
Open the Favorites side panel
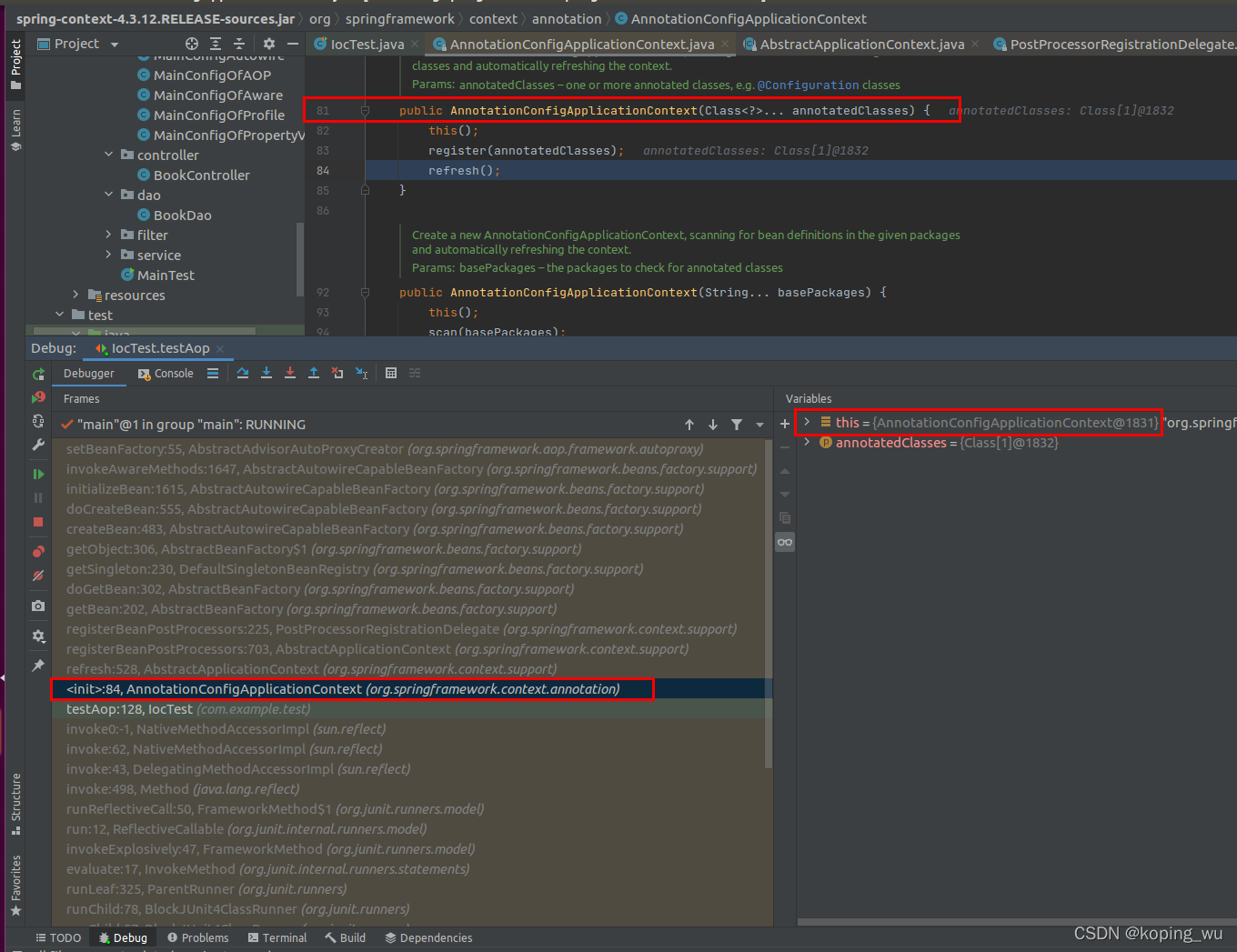tap(15, 886)
